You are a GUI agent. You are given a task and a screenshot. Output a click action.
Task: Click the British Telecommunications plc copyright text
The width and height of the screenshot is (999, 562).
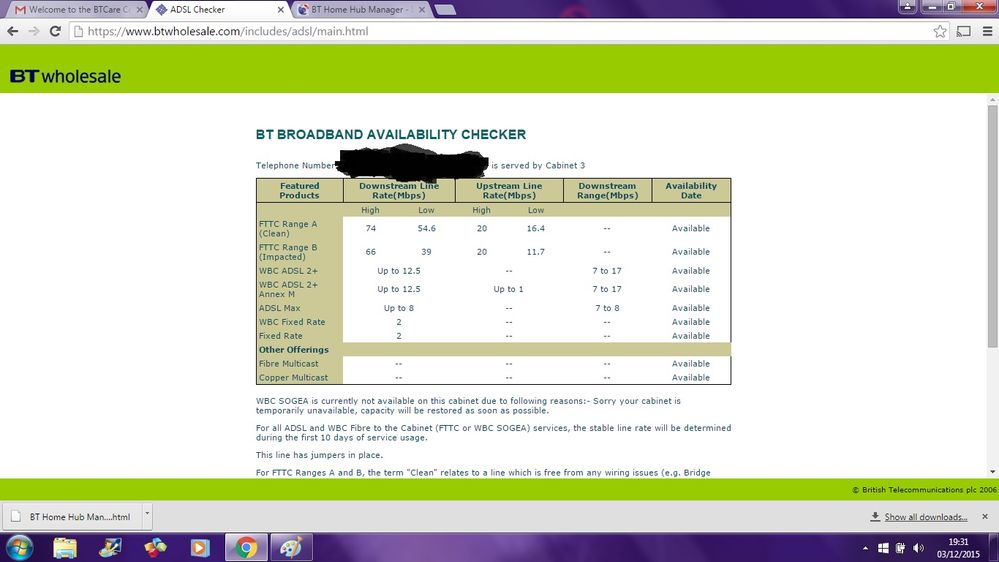[924, 489]
